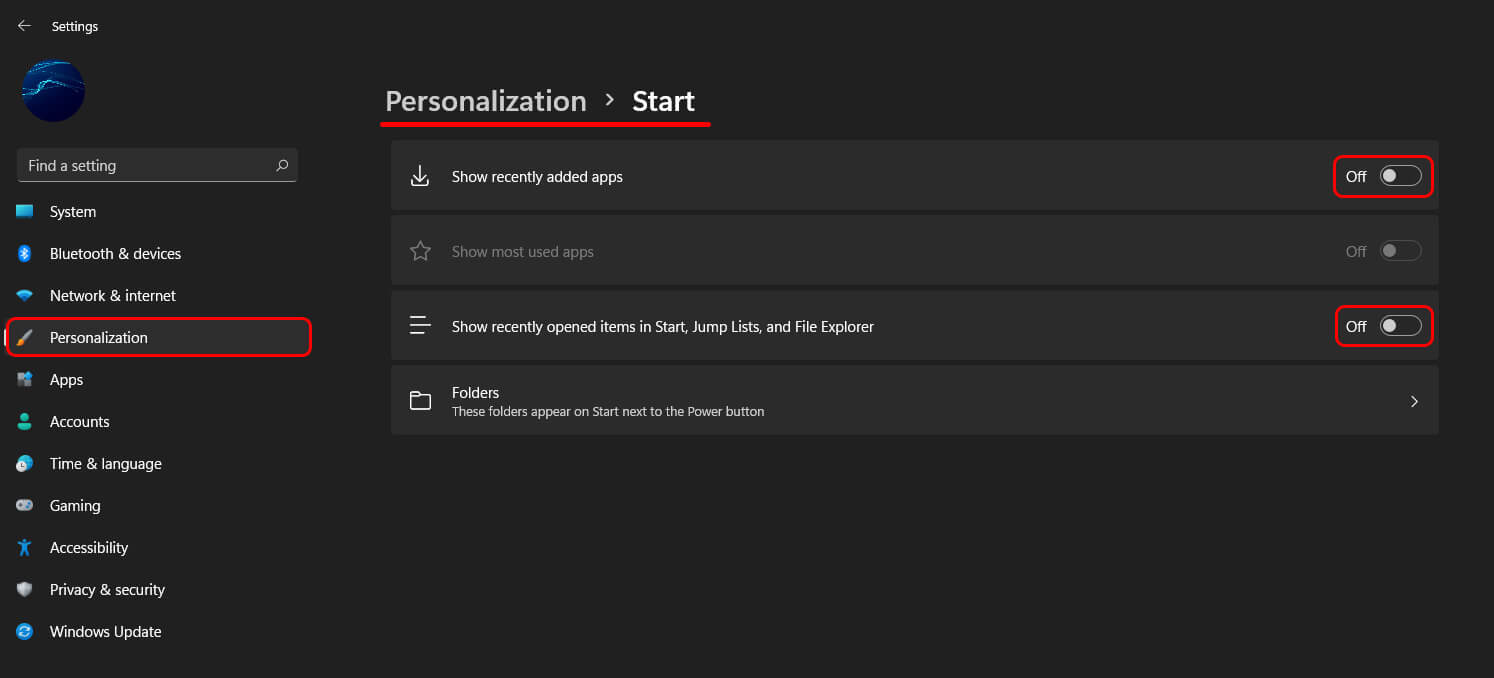Click the list icon for recently opened items
This screenshot has width=1494, height=678.
[x=420, y=326]
